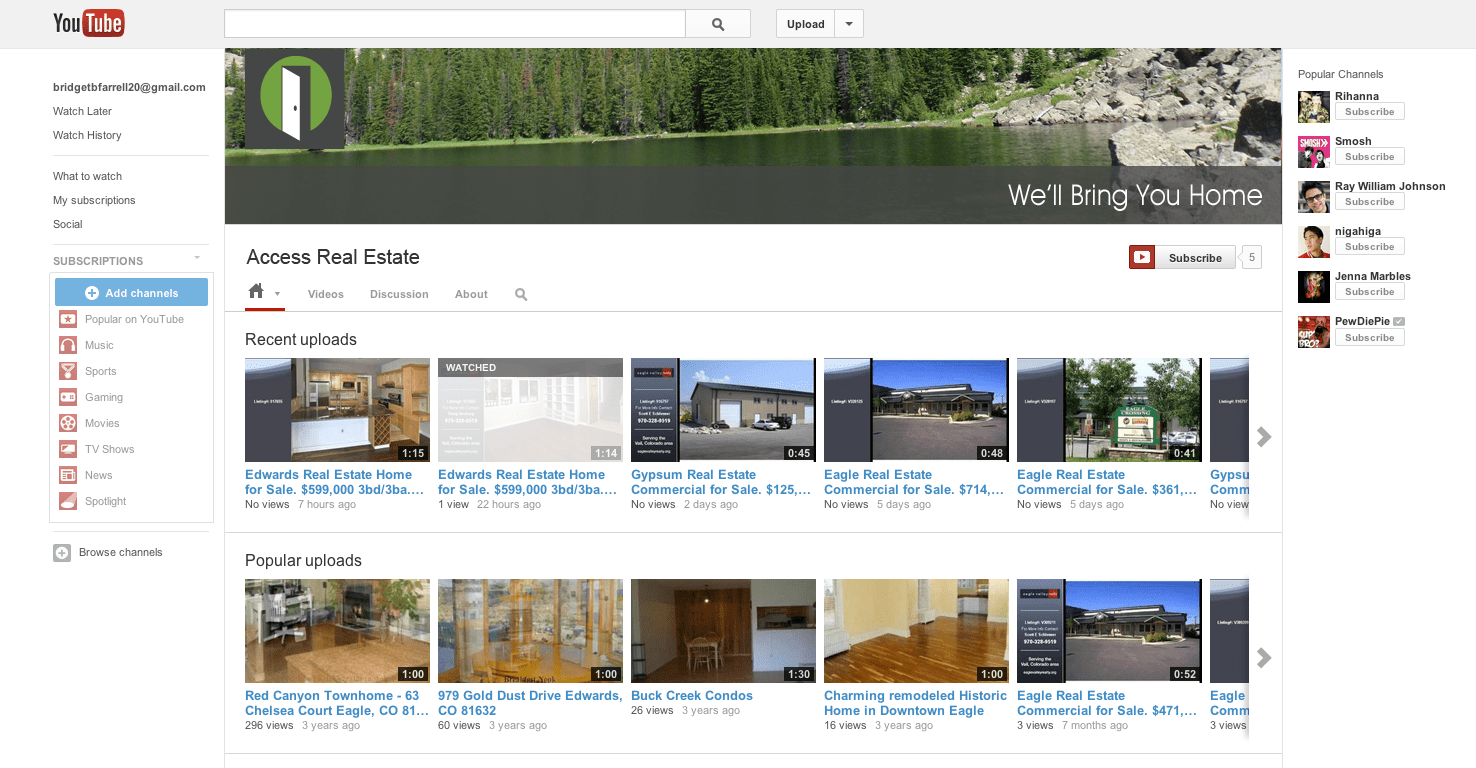Open the WATCHED Edwards Real Estate thumbnail
1476x768 pixels.
530,410
